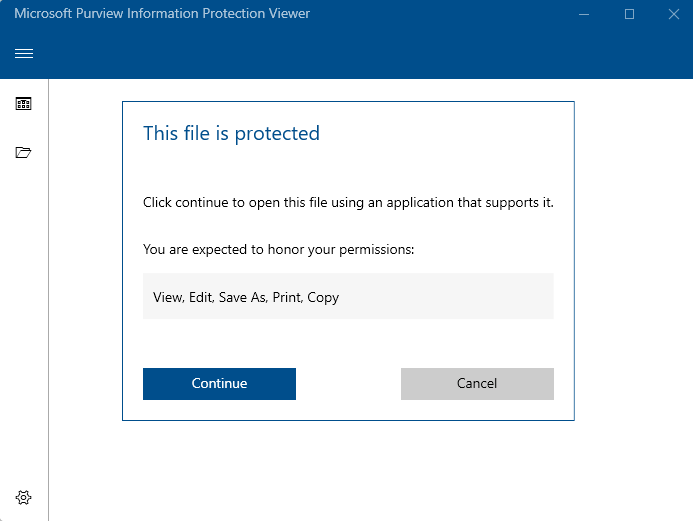693x521 pixels.
Task: Click the grid calendar icon in sidebar
Action: click(x=23, y=104)
